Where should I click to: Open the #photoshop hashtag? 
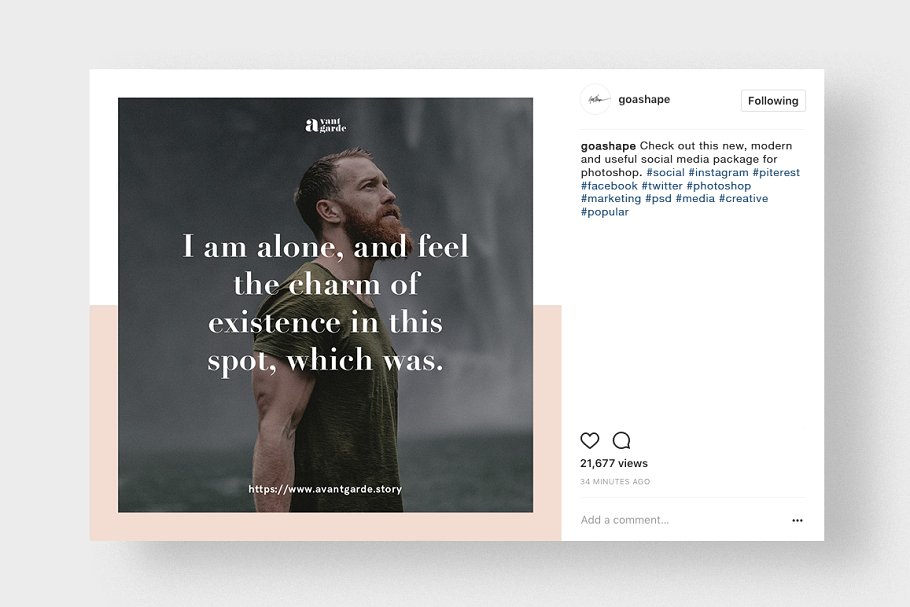pos(718,186)
